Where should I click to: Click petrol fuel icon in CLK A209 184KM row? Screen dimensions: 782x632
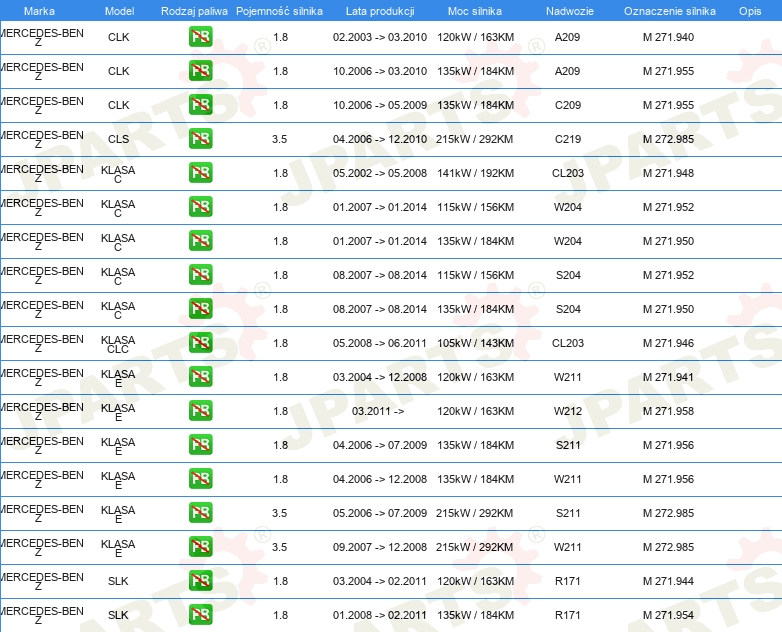tap(200, 71)
